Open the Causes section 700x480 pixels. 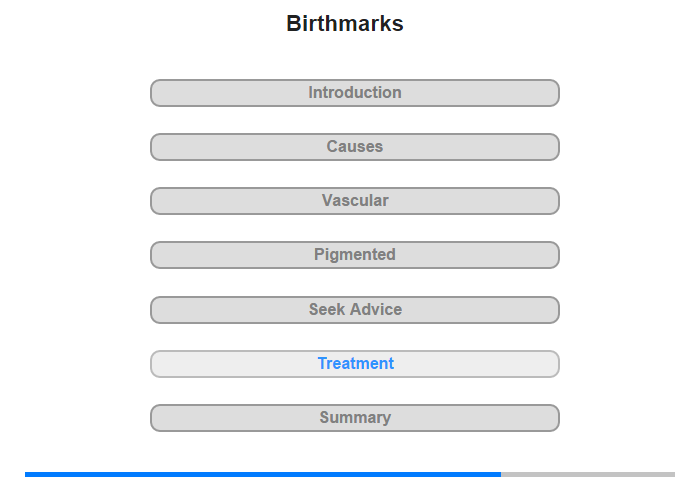[x=354, y=147]
